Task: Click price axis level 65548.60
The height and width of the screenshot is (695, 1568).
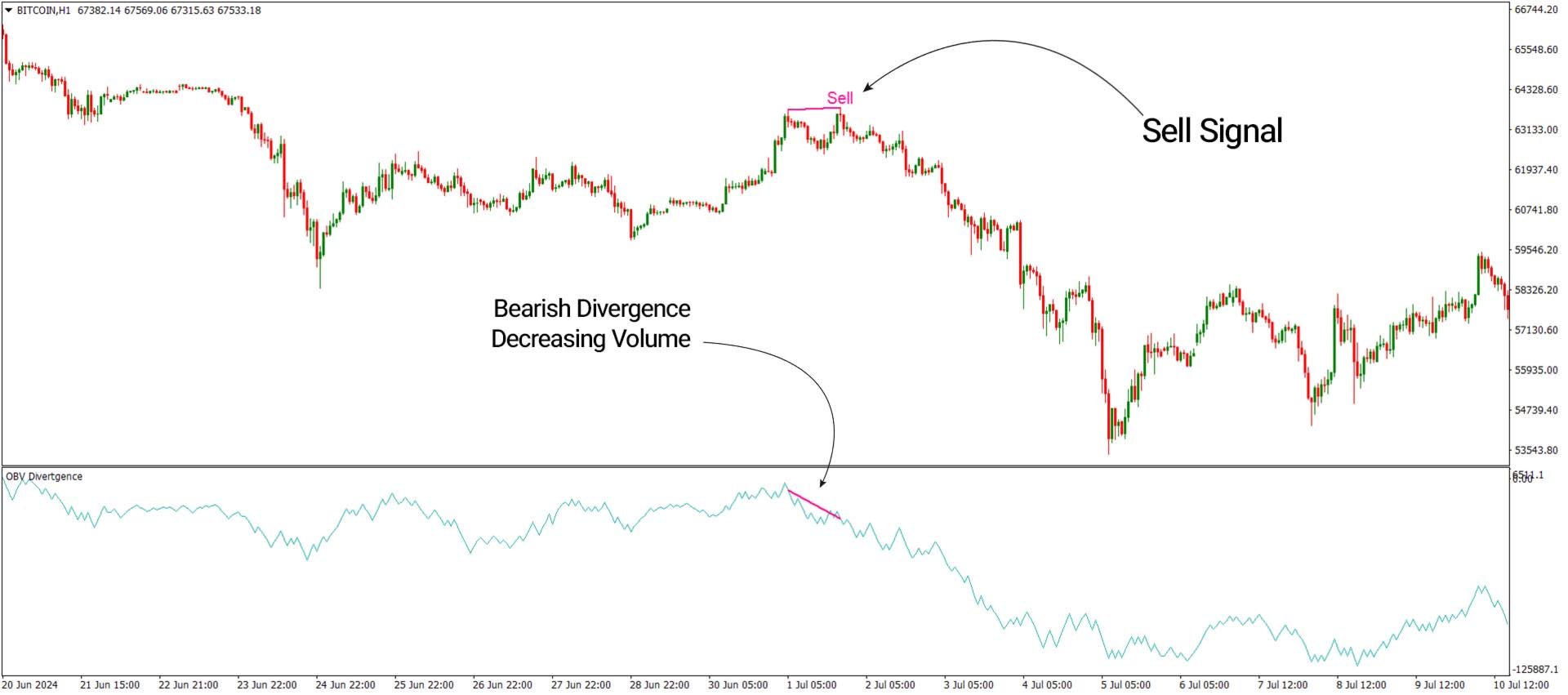Action: [x=1536, y=50]
